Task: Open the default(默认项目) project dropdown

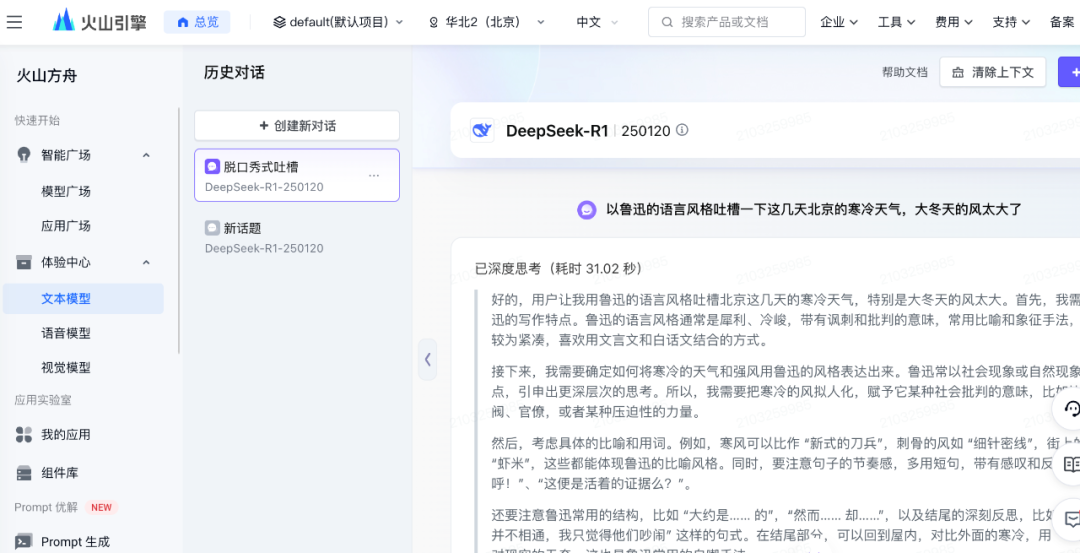Action: tap(338, 22)
